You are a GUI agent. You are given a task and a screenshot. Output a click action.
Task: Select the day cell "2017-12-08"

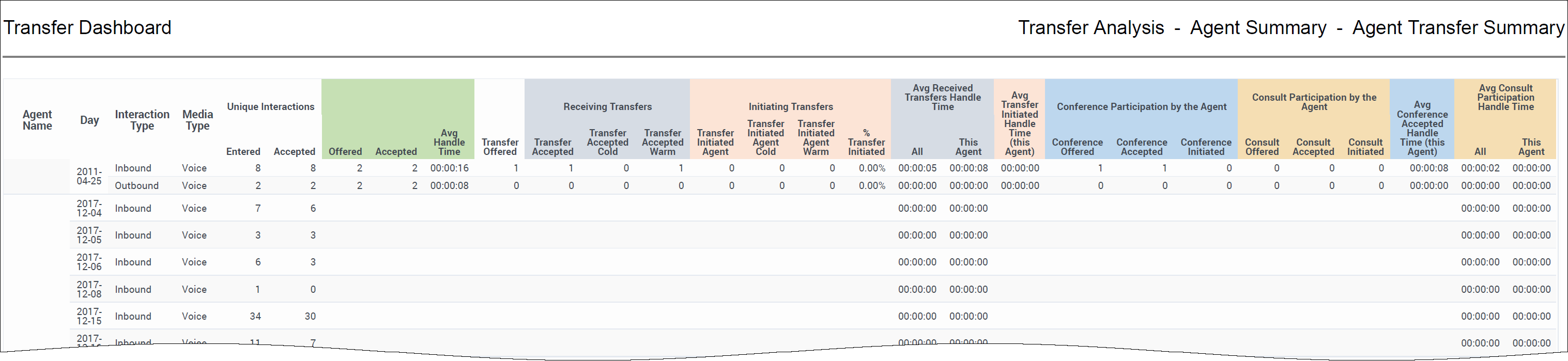click(x=89, y=289)
